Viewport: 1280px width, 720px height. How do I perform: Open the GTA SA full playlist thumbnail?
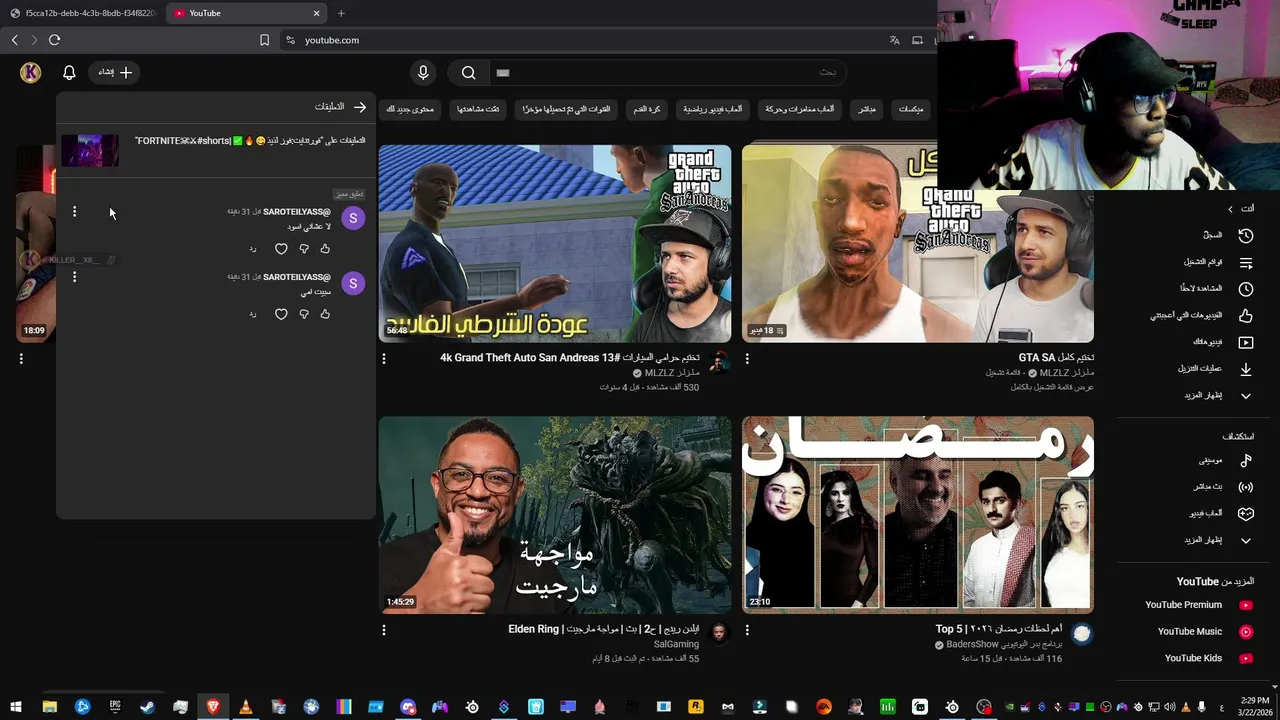[x=918, y=243]
